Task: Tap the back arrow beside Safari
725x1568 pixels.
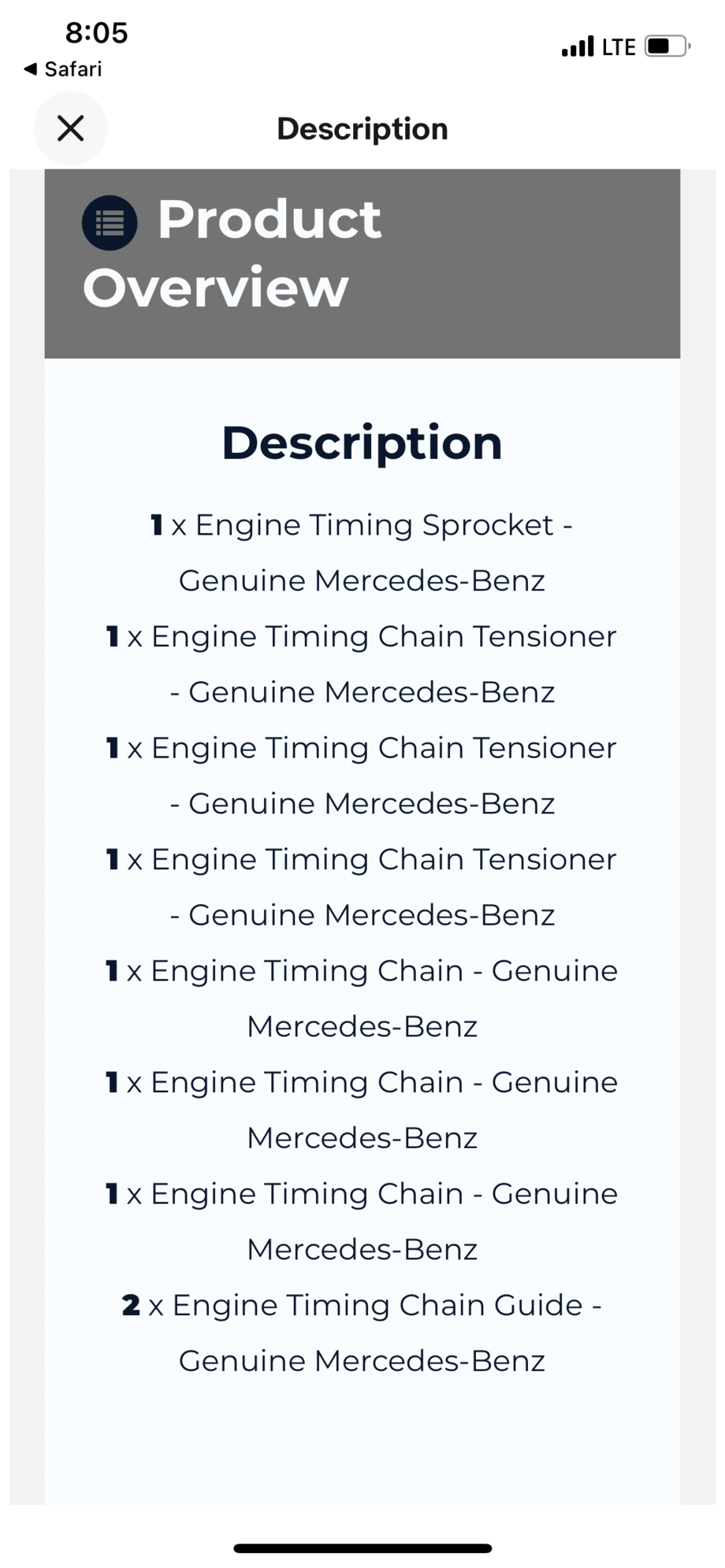Action: [30, 69]
